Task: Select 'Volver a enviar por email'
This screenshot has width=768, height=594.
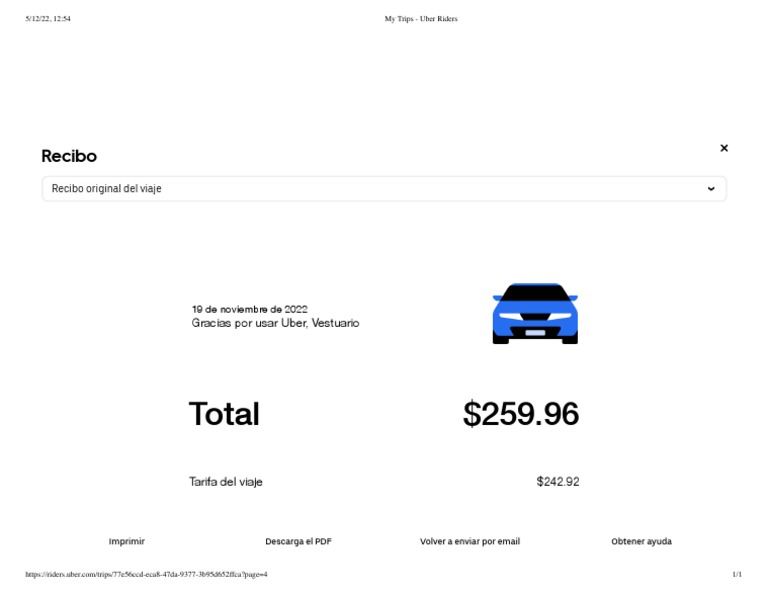Action: [x=470, y=541]
